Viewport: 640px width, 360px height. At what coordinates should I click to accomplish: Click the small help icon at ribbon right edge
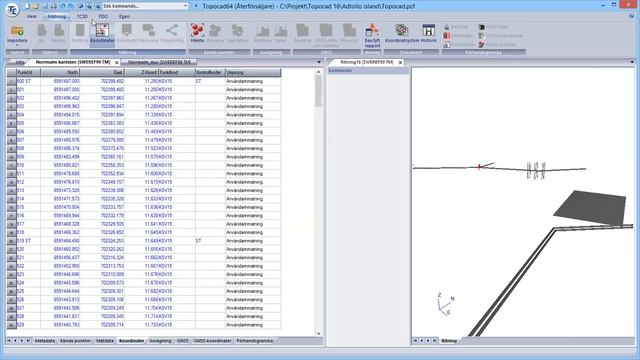coord(632,16)
